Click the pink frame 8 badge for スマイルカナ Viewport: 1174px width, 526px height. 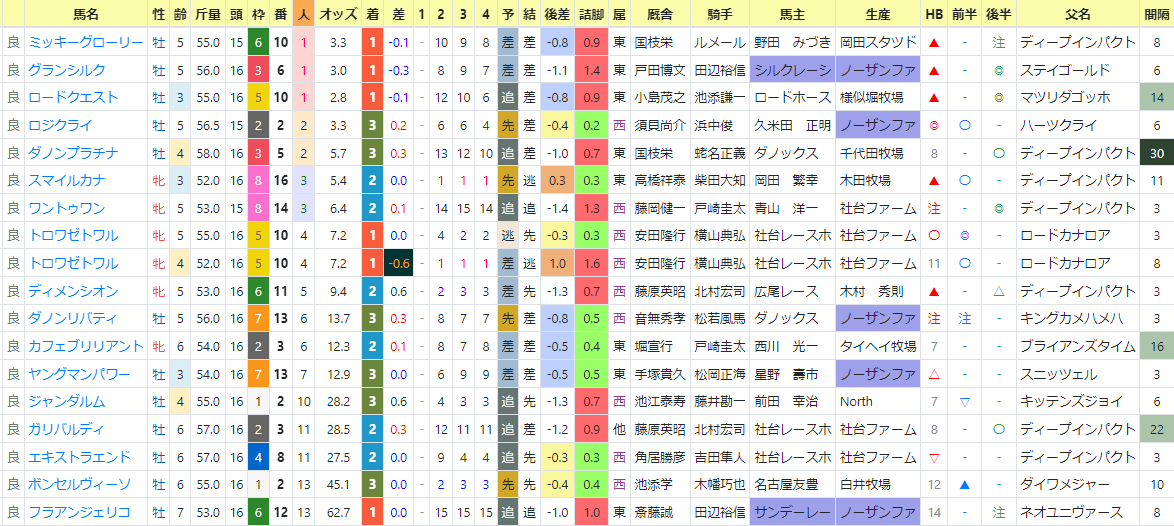coord(258,181)
